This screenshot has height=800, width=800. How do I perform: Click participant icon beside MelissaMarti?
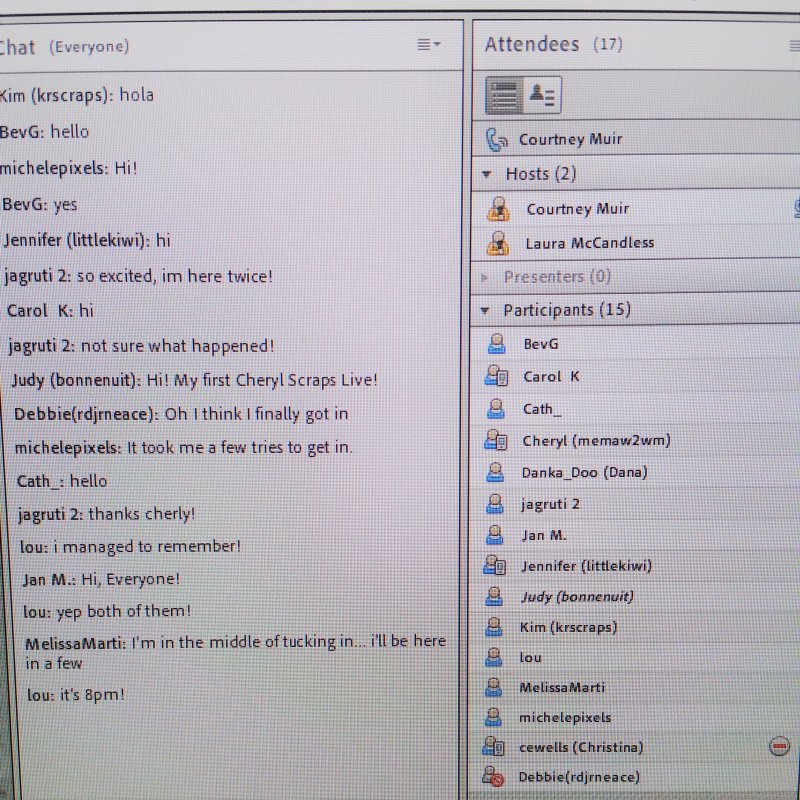pos(493,688)
